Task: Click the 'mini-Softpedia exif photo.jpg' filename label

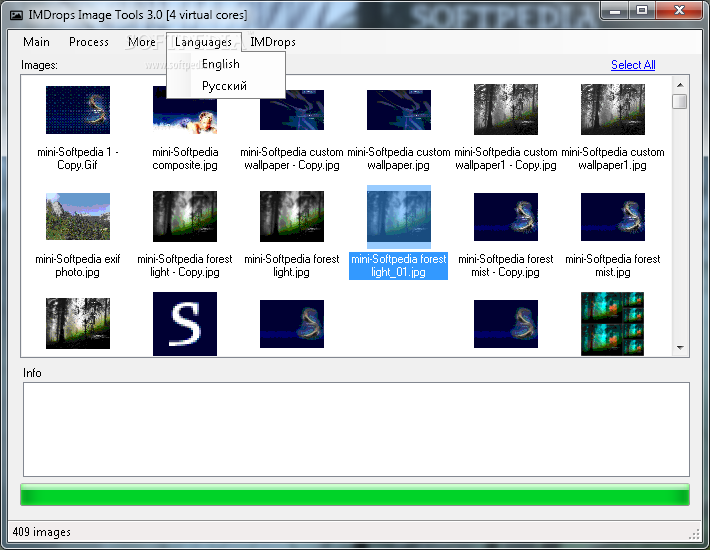Action: click(78, 265)
